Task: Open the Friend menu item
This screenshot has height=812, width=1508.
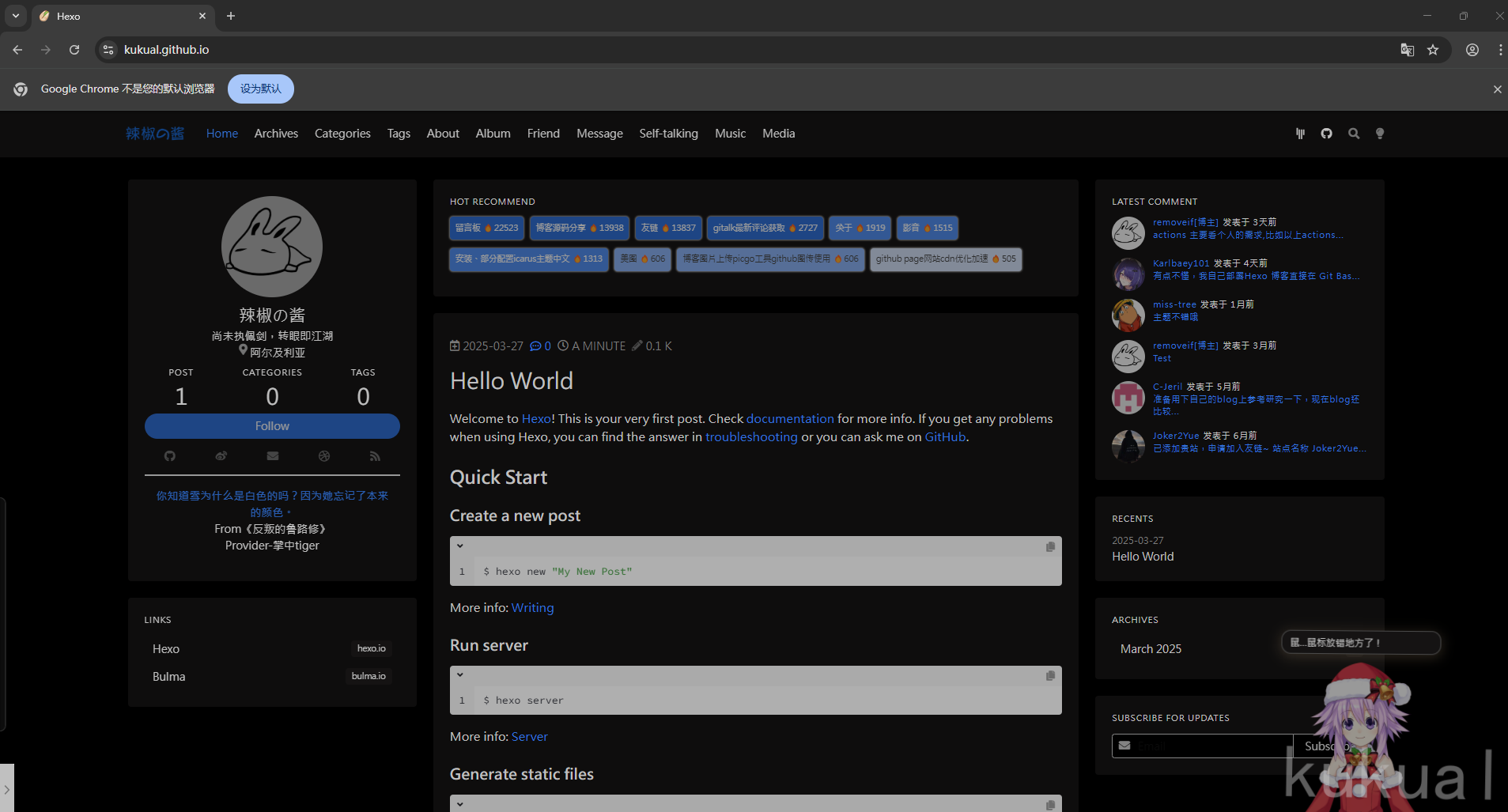Action: click(543, 134)
